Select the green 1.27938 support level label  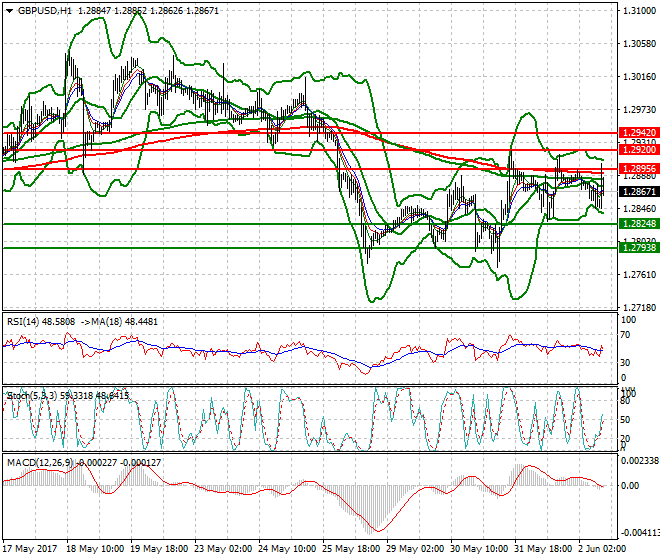(x=639, y=248)
